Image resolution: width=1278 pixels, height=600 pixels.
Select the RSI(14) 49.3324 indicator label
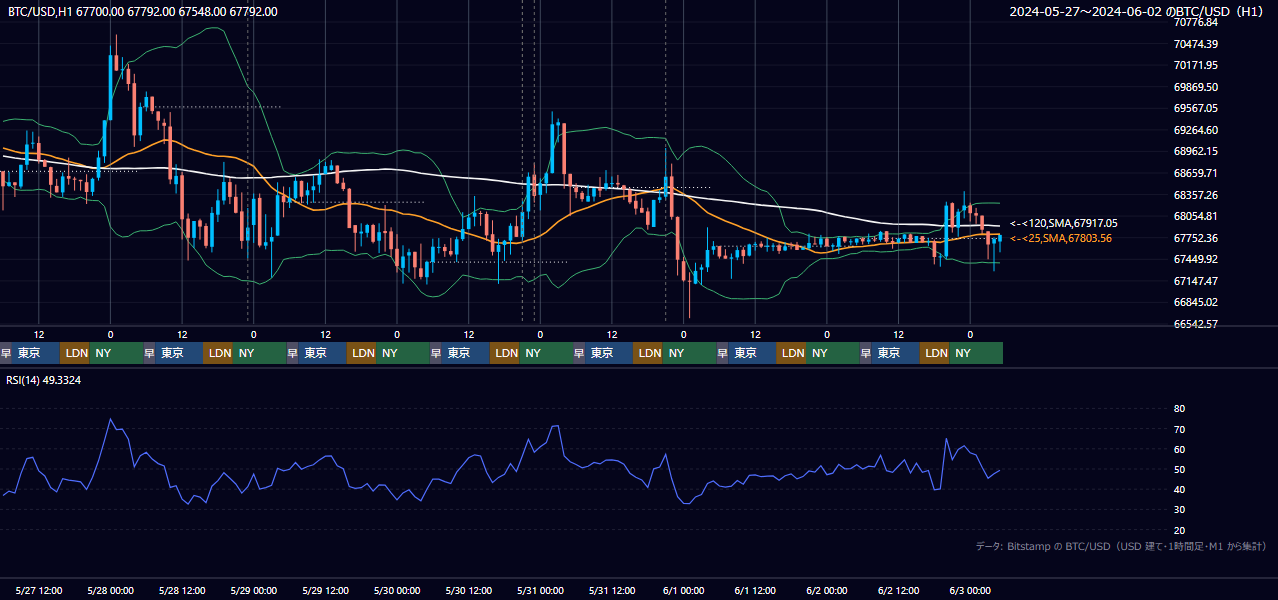coord(43,380)
